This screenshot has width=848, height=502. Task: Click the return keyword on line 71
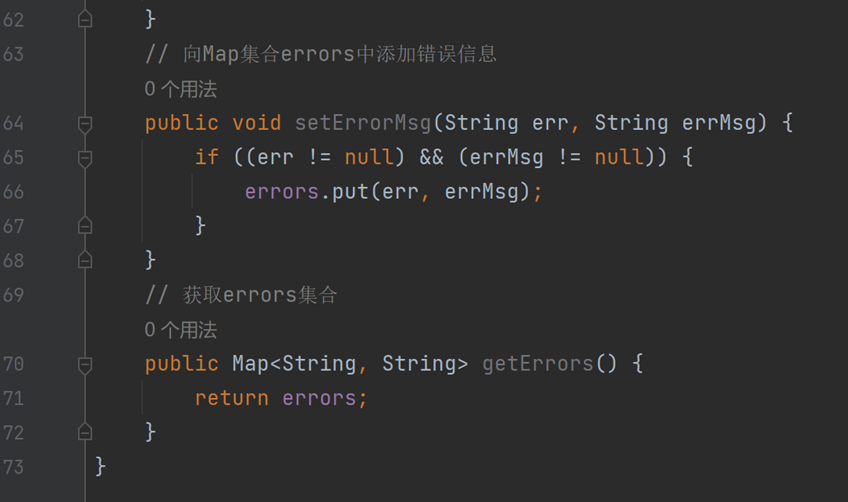(x=231, y=398)
